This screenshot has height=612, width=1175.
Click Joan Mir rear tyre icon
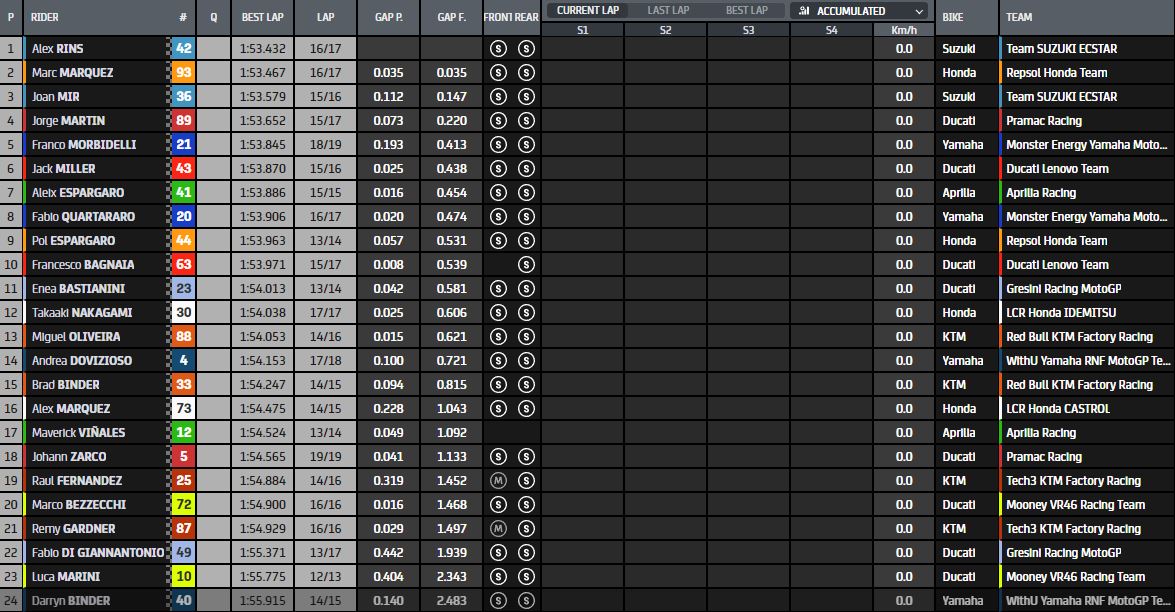click(x=526, y=97)
